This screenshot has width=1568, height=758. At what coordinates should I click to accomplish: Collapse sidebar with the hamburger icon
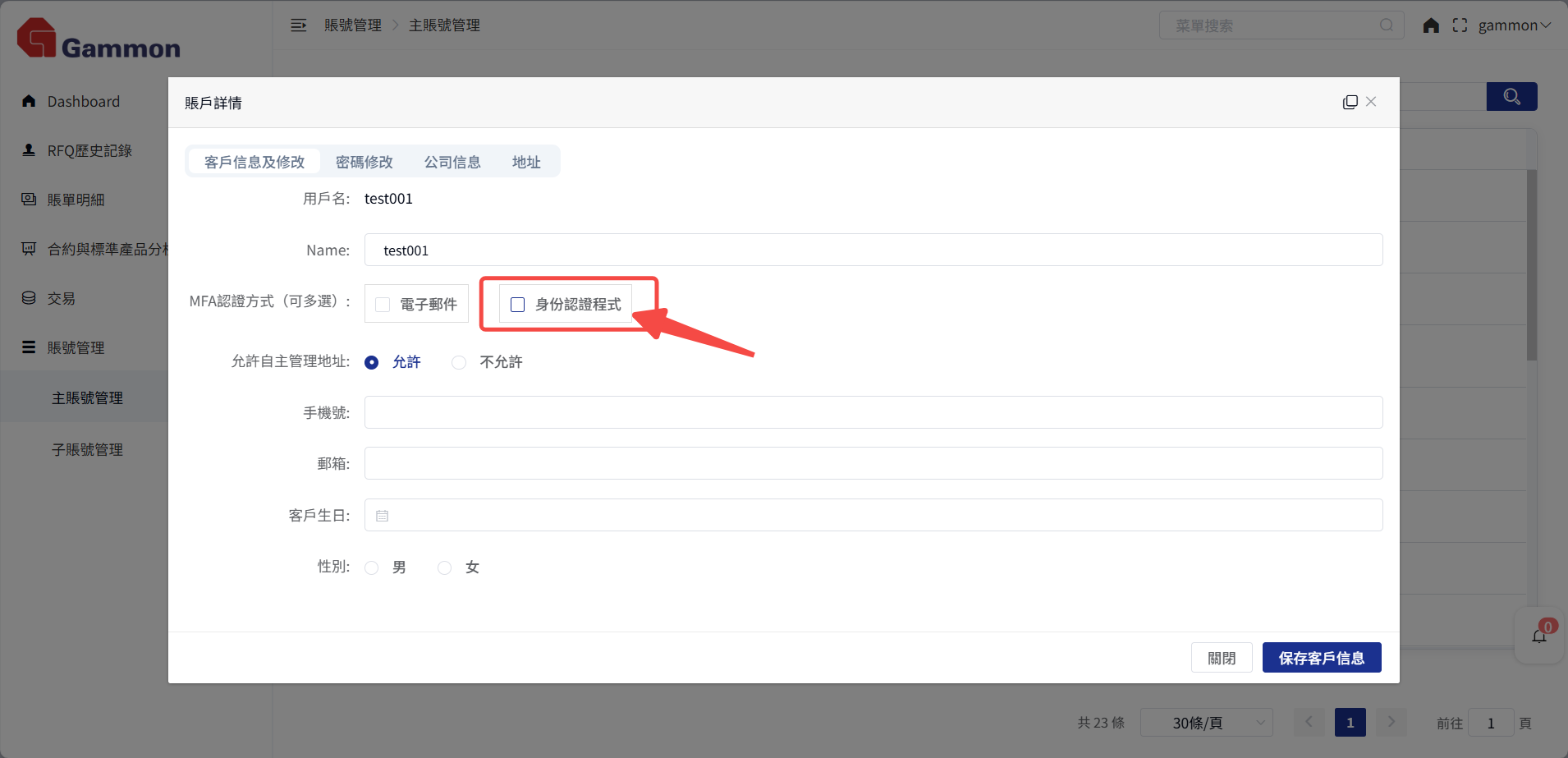point(299,25)
